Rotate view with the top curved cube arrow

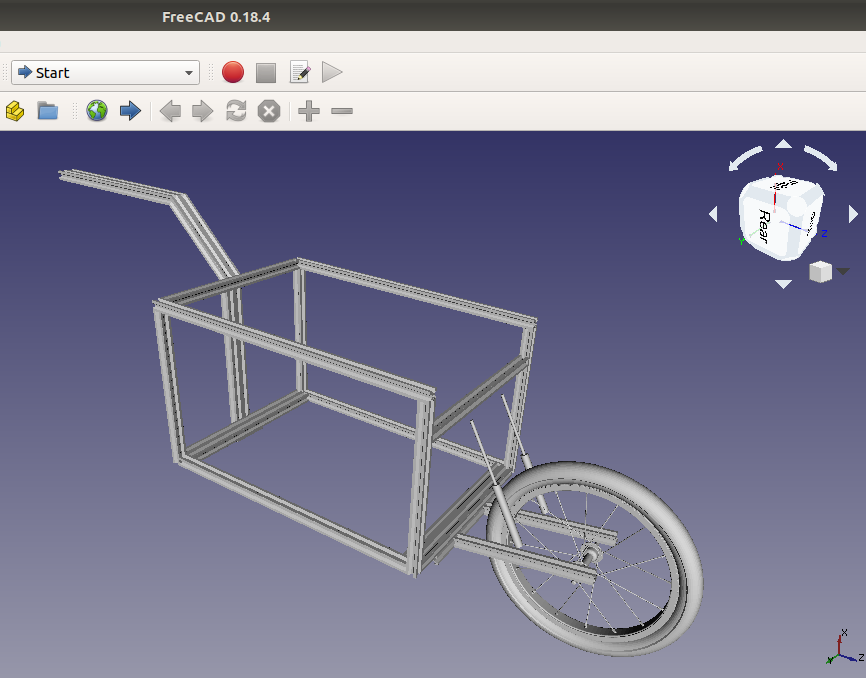pos(782,146)
